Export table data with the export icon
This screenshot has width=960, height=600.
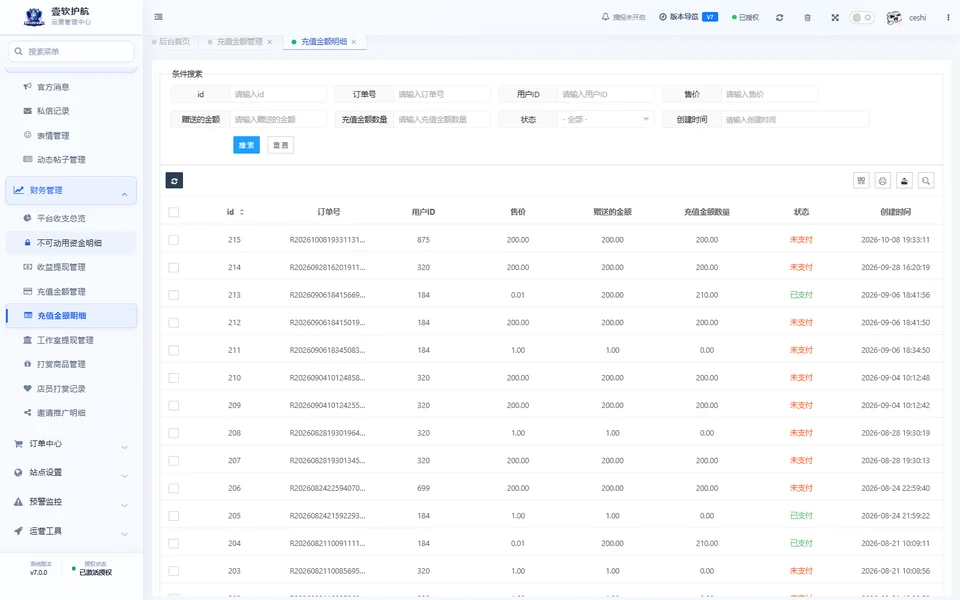[904, 181]
